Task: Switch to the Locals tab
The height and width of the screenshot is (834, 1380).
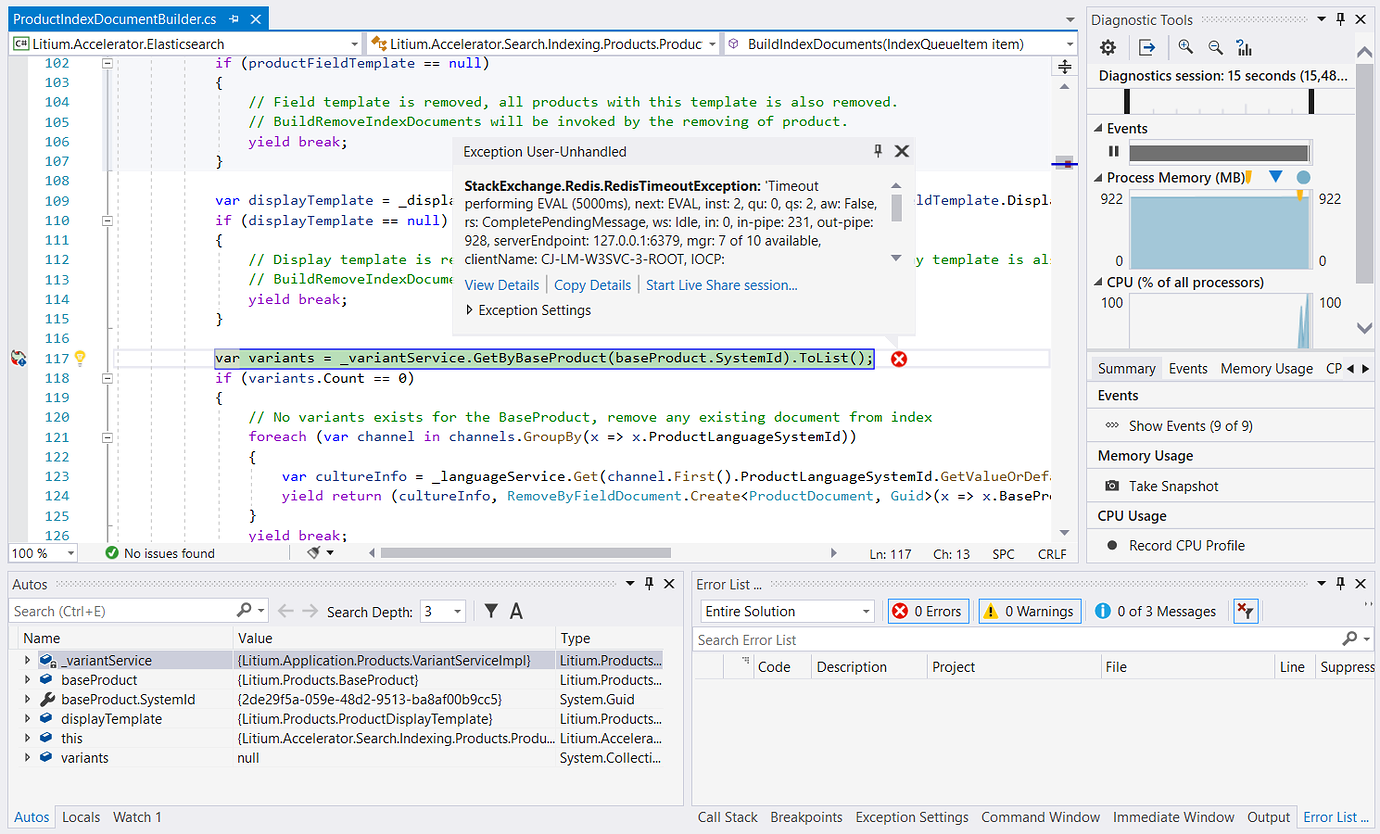Action: 81,817
